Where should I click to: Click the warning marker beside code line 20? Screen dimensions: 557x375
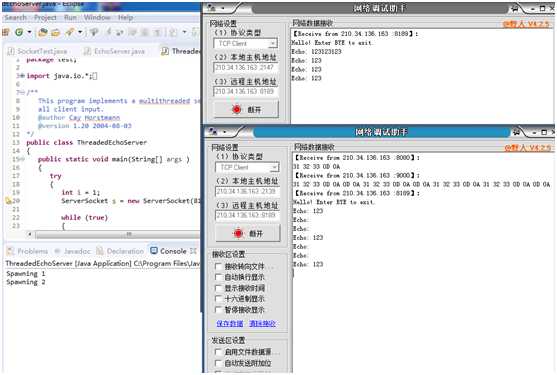pos(8,201)
